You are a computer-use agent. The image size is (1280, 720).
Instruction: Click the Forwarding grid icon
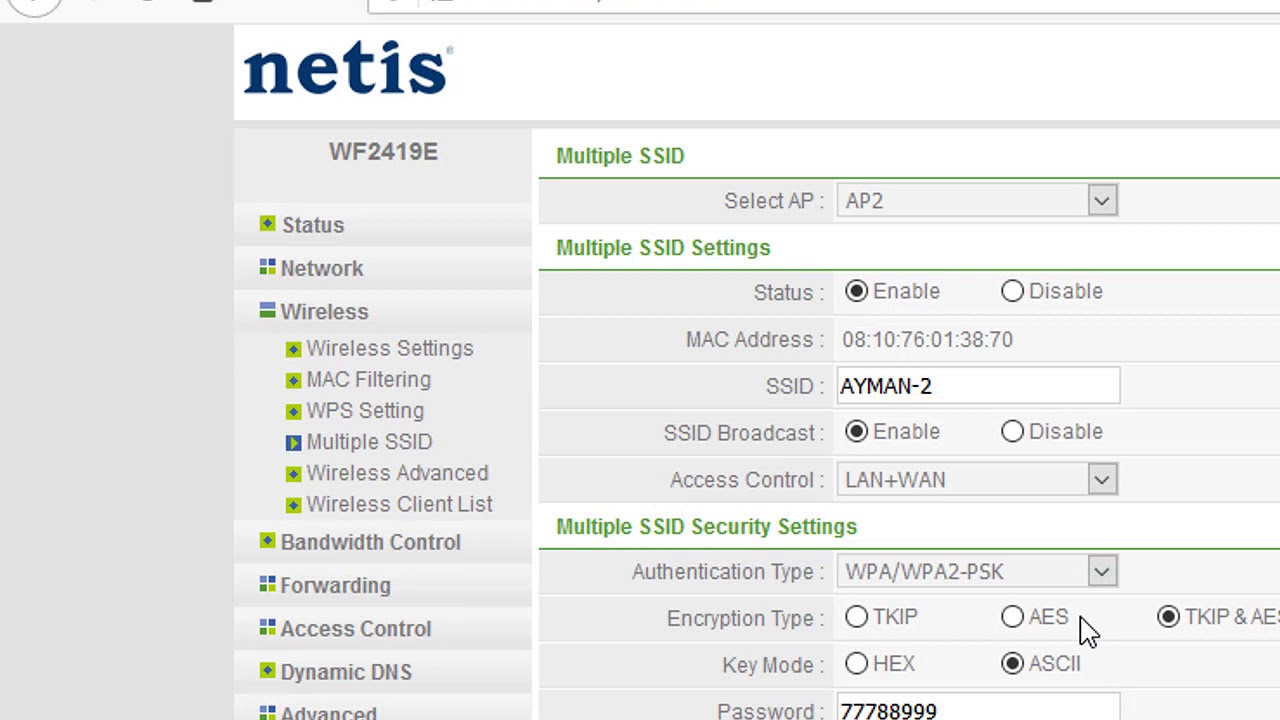pyautogui.click(x=267, y=583)
